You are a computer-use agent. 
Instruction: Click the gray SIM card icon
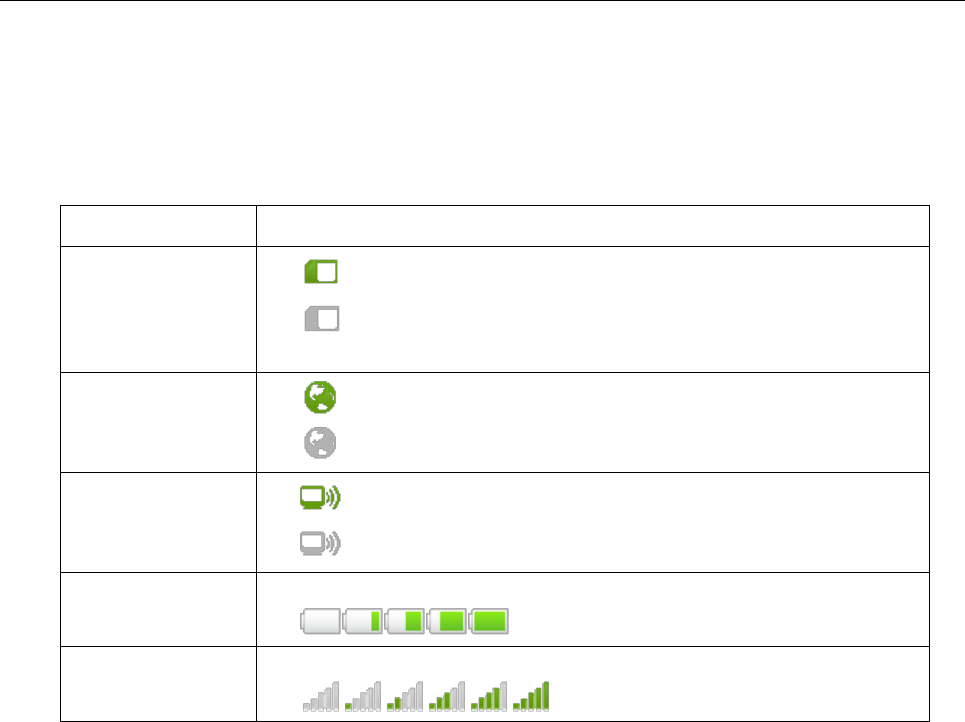322,318
